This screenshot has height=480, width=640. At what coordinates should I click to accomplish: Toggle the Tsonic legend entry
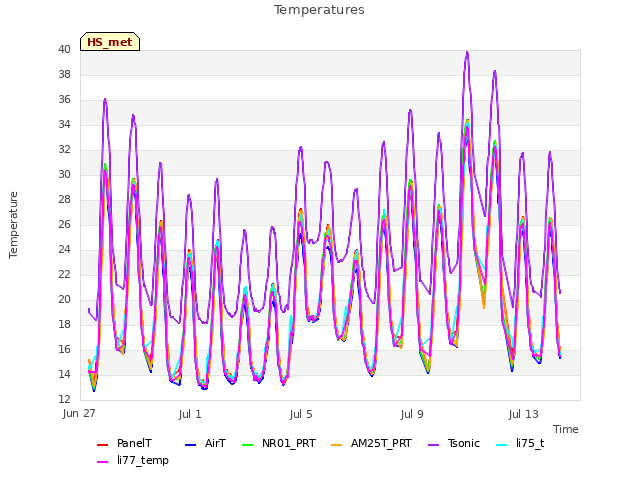point(453,444)
